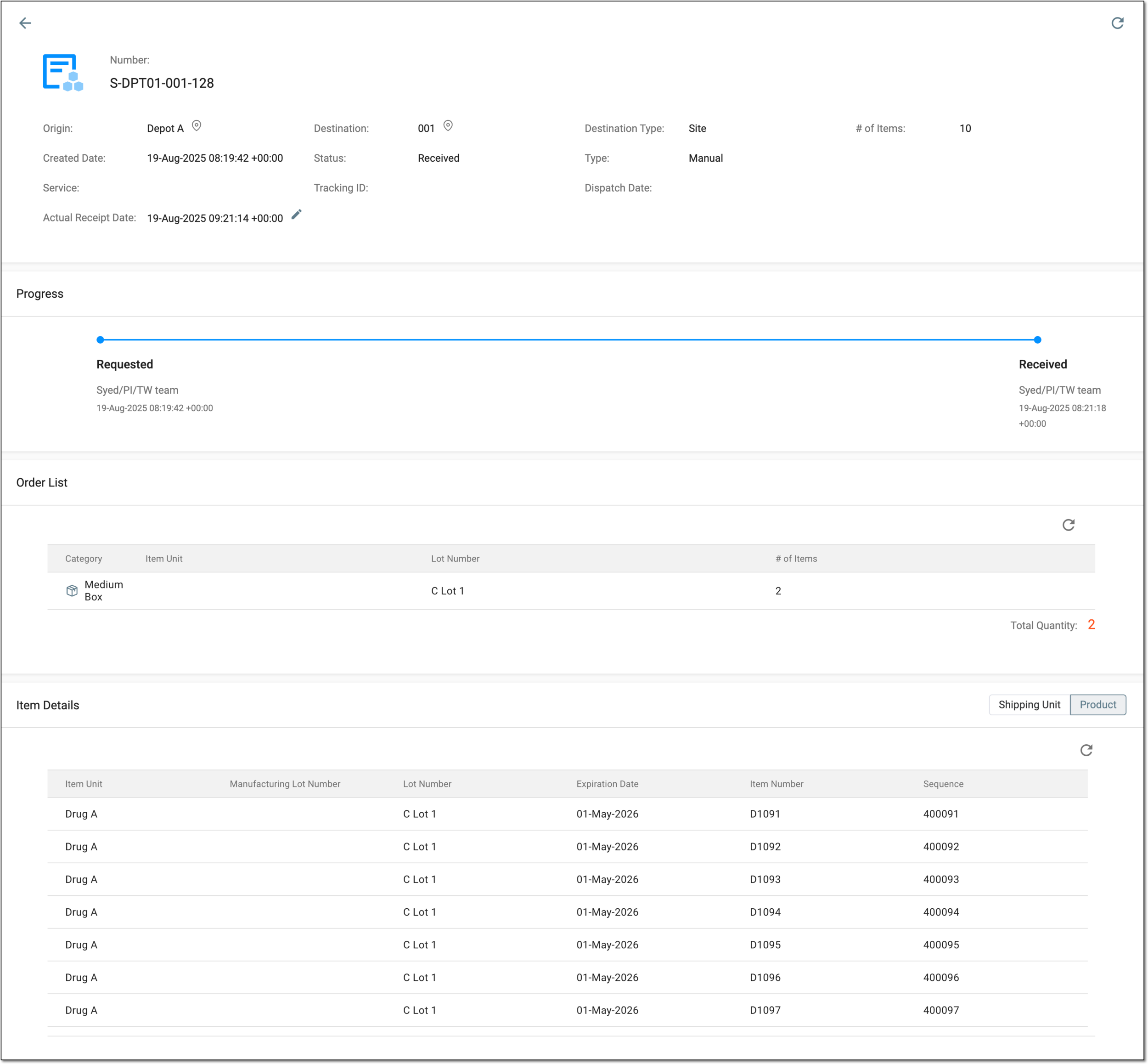
Task: Click the Medium Box category cell
Action: click(x=104, y=591)
